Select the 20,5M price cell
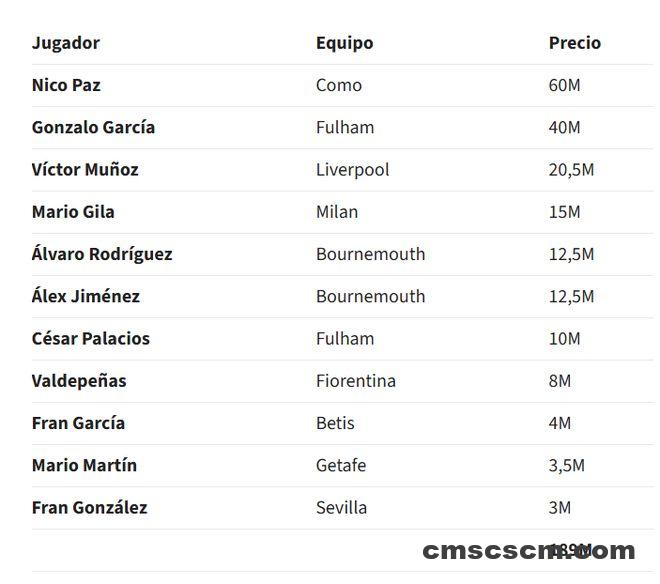Image resolution: width=660 pixels, height=584 pixels. click(571, 170)
